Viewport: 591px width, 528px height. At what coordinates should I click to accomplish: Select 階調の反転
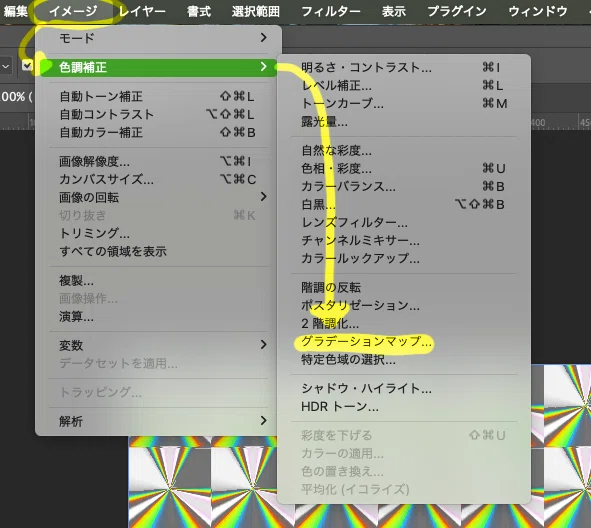pos(404,288)
